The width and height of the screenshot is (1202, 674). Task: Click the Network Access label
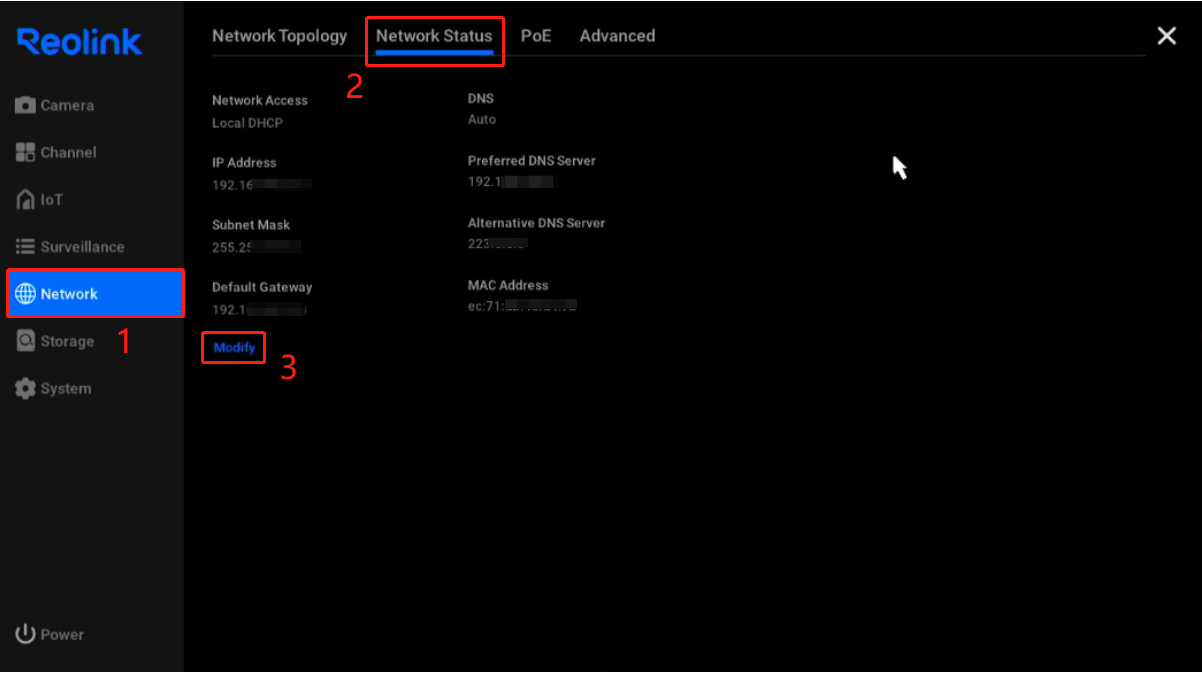260,100
